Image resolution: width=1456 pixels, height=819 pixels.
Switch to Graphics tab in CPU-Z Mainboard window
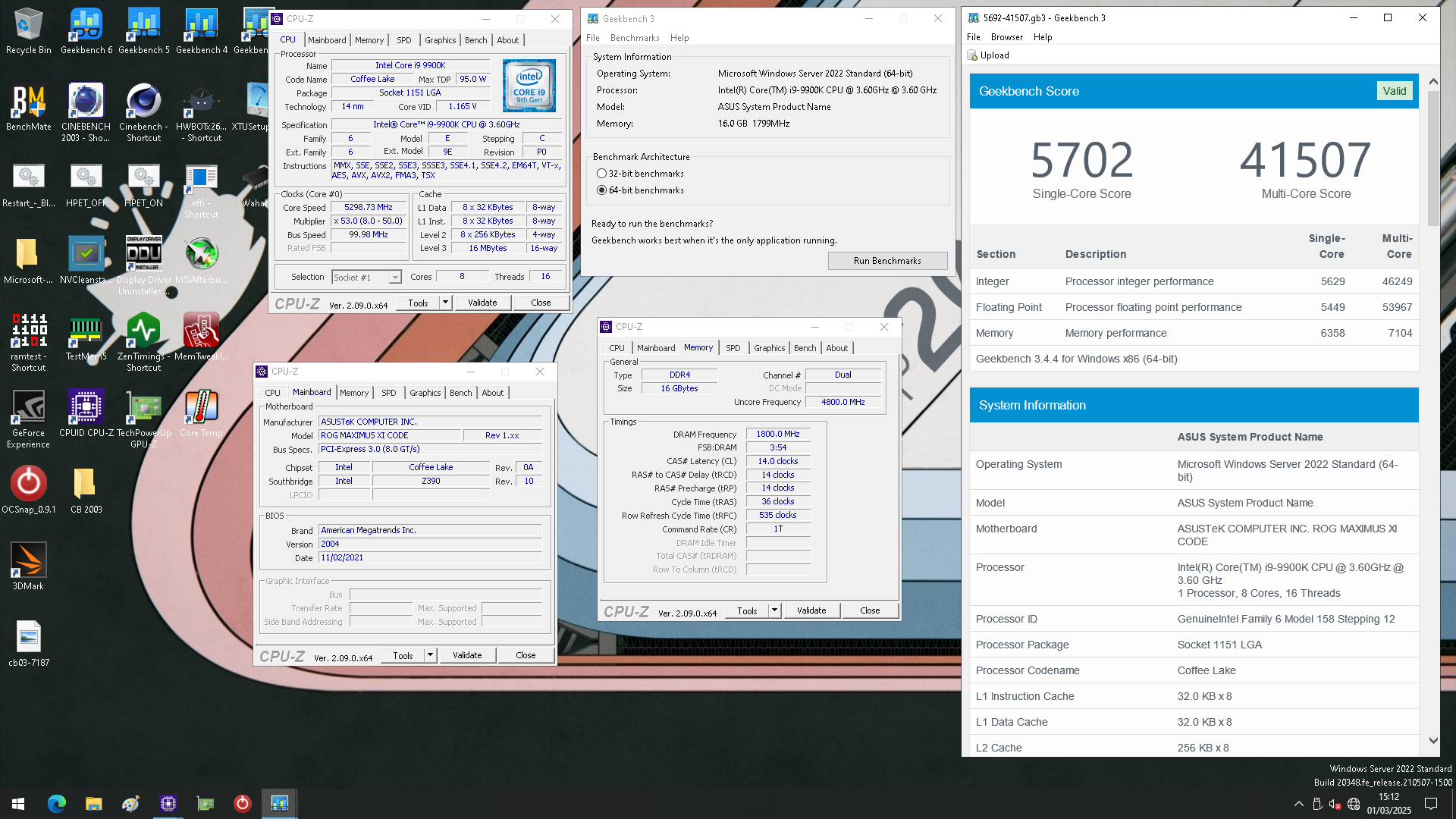[x=425, y=393]
